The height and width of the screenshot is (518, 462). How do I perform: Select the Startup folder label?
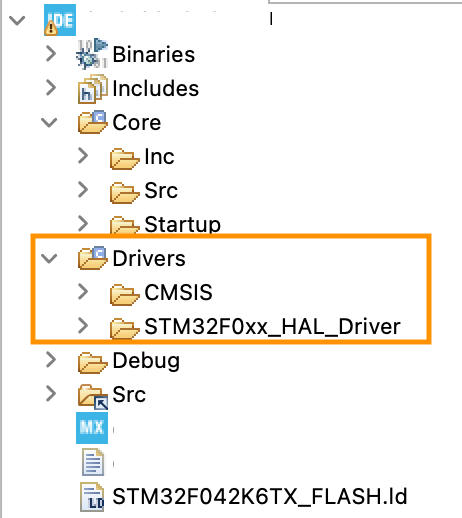(183, 224)
